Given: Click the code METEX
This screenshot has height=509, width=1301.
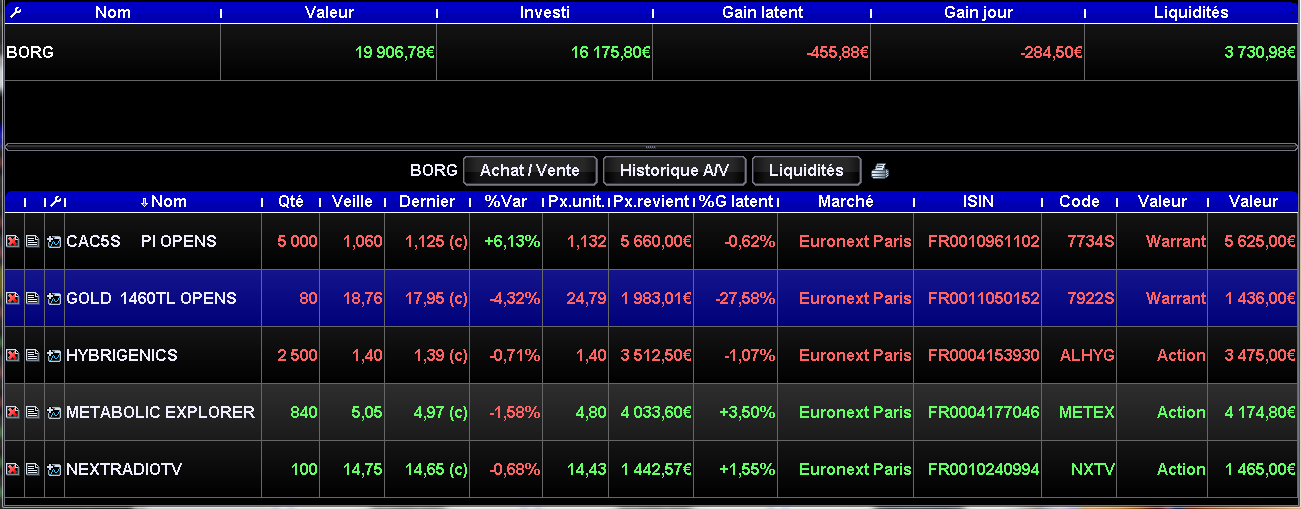Looking at the screenshot, I should click(1086, 412).
